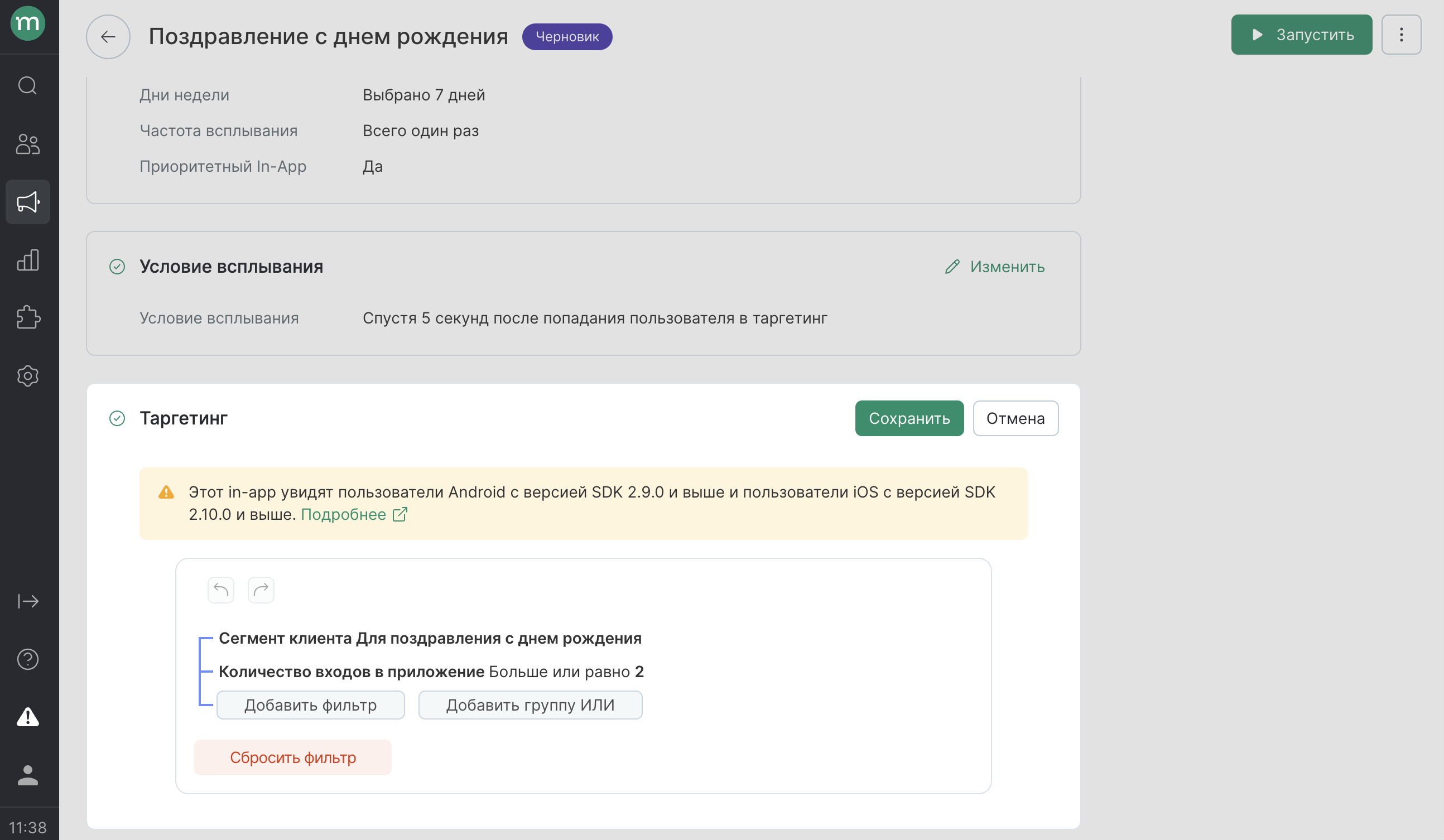Open the integrations puzzle icon
Image resolution: width=1444 pixels, height=840 pixels.
click(27, 317)
